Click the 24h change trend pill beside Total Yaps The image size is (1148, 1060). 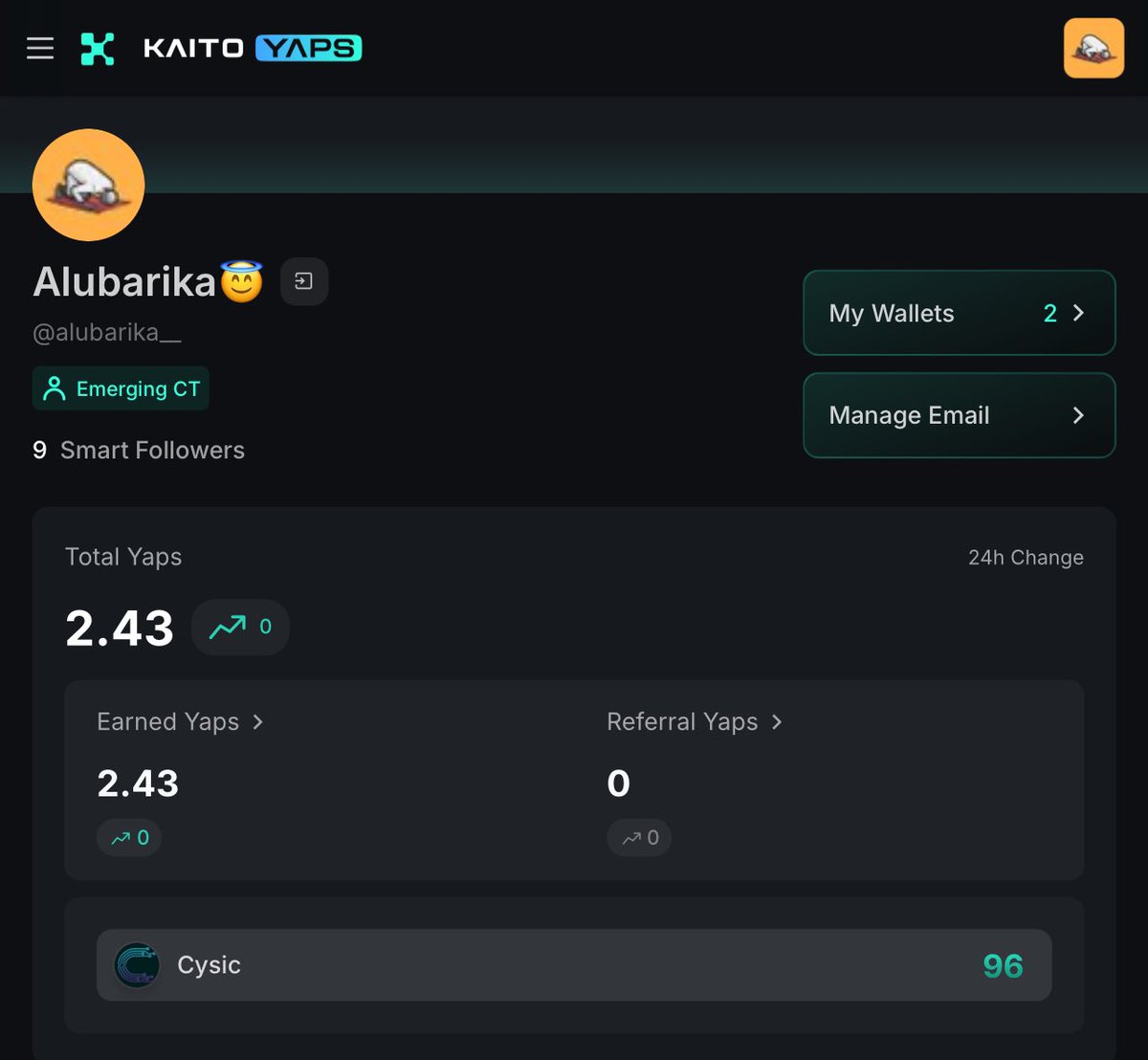[240, 627]
